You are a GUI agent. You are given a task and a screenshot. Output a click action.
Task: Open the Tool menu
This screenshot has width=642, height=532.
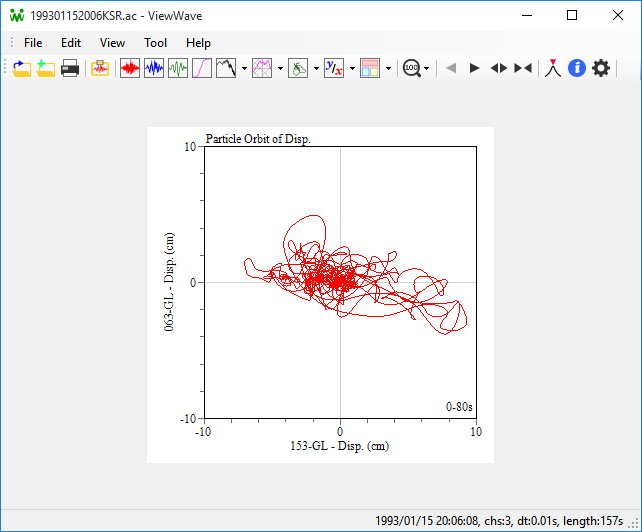click(155, 43)
